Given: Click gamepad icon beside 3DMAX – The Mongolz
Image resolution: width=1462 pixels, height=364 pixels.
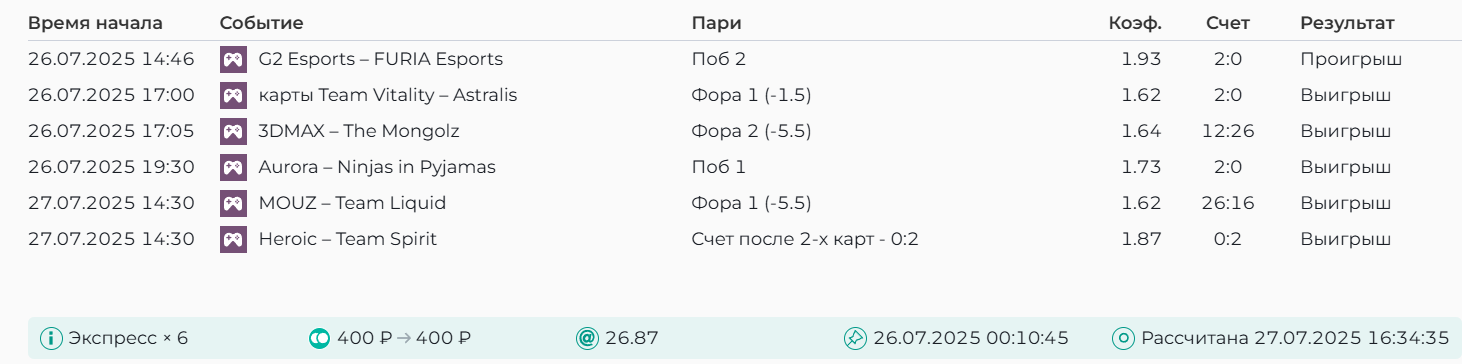Looking at the screenshot, I should point(233,131).
